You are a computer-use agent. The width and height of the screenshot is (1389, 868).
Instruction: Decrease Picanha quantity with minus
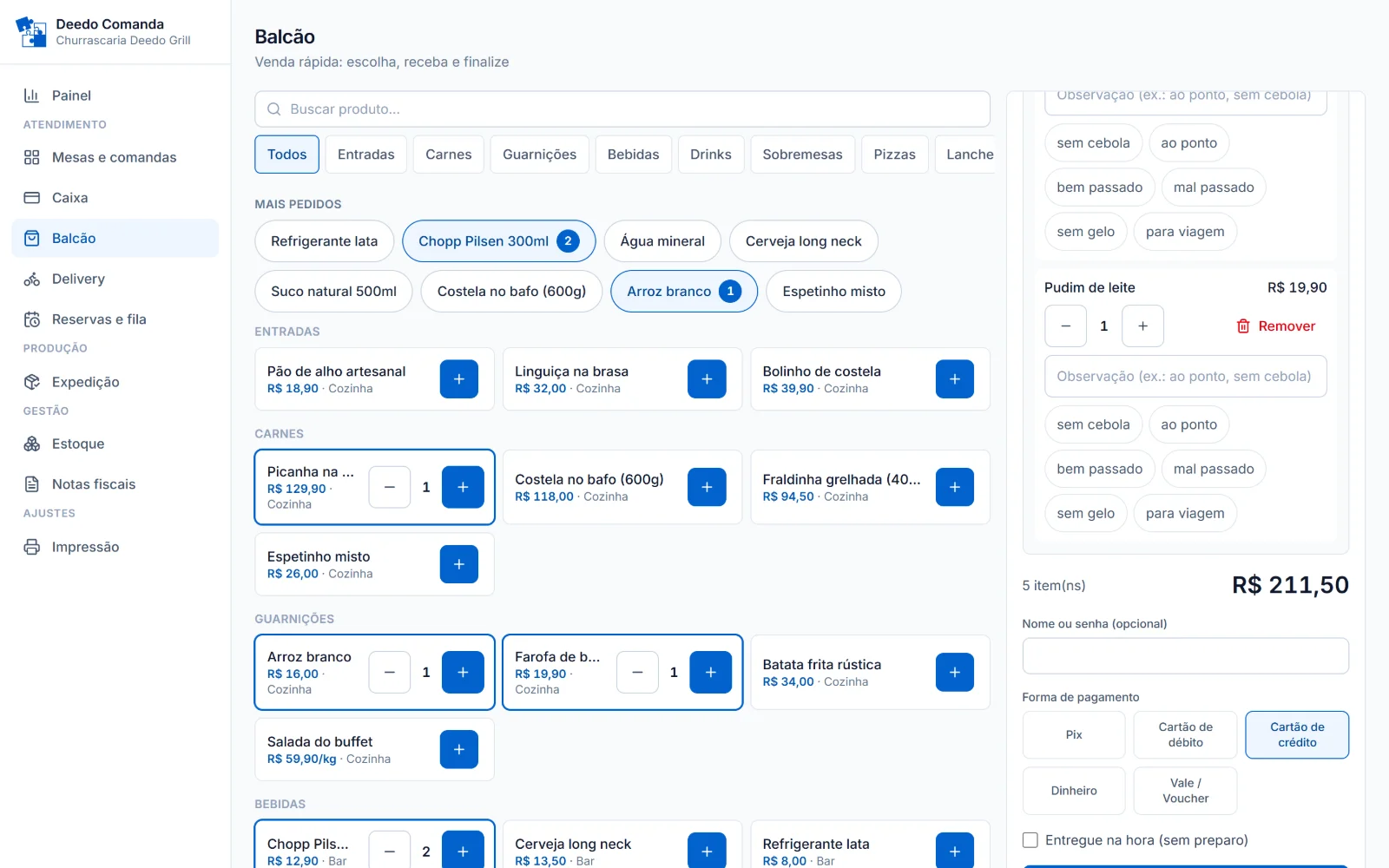[390, 487]
